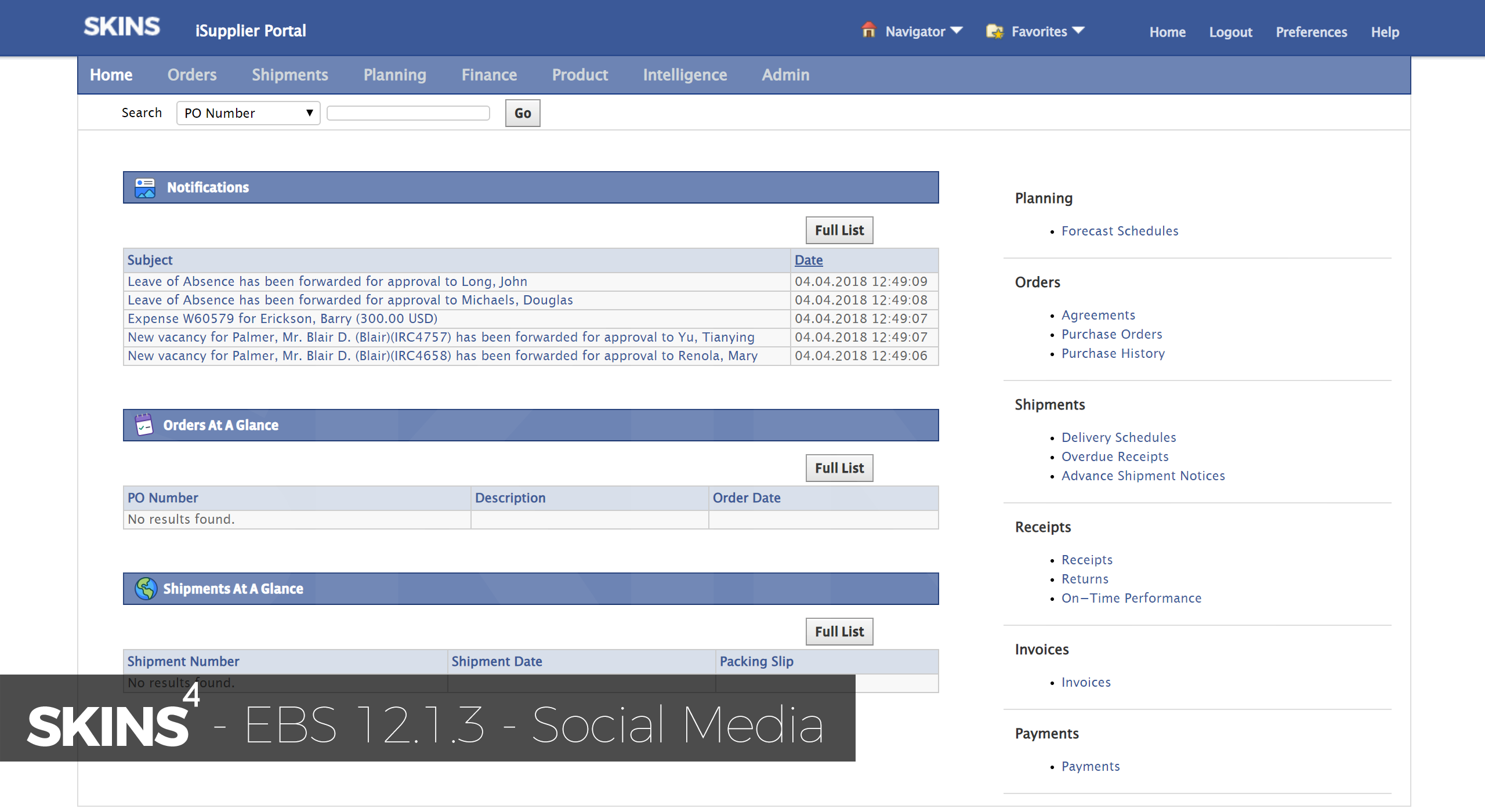The width and height of the screenshot is (1485, 812).
Task: Open the Purchase History link
Action: coord(1113,353)
